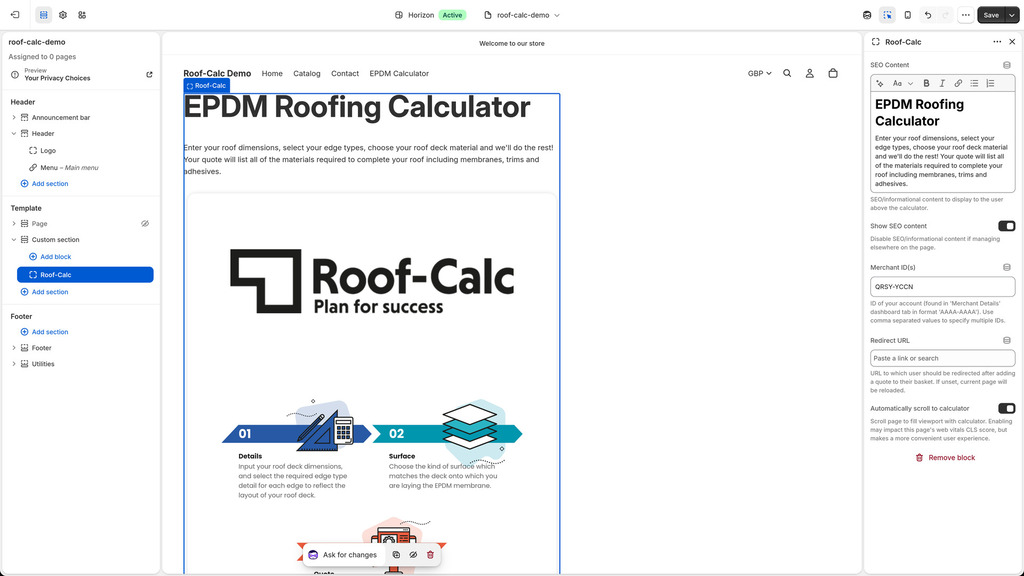Insert a link in SEO Content editor
Screen dimensions: 1024x576
click(x=958, y=83)
